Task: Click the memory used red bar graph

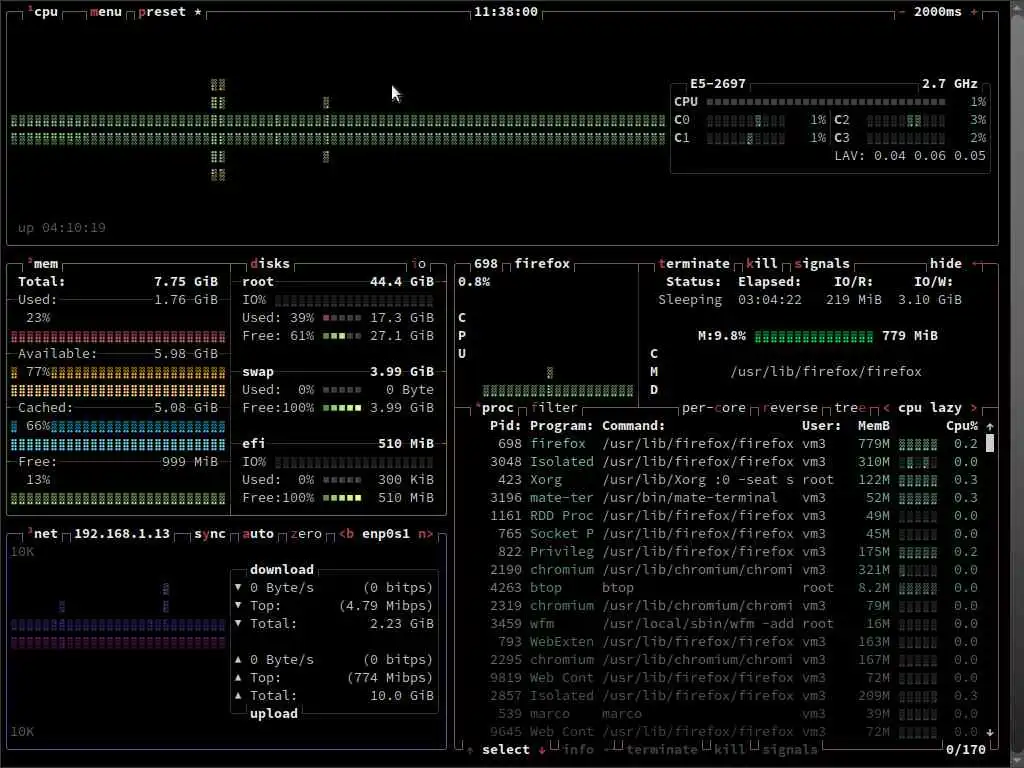Action: pyautogui.click(x=118, y=336)
